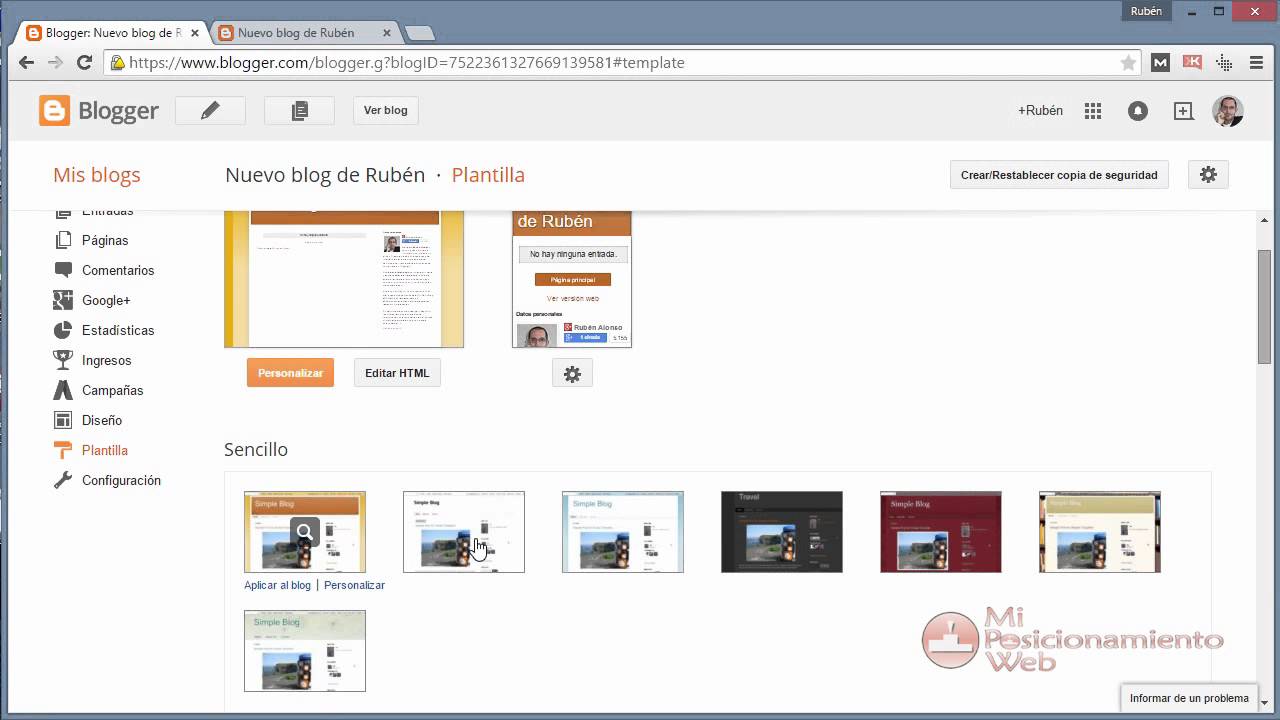
Task: Select the Entradas sidebar icon
Action: 62,210
